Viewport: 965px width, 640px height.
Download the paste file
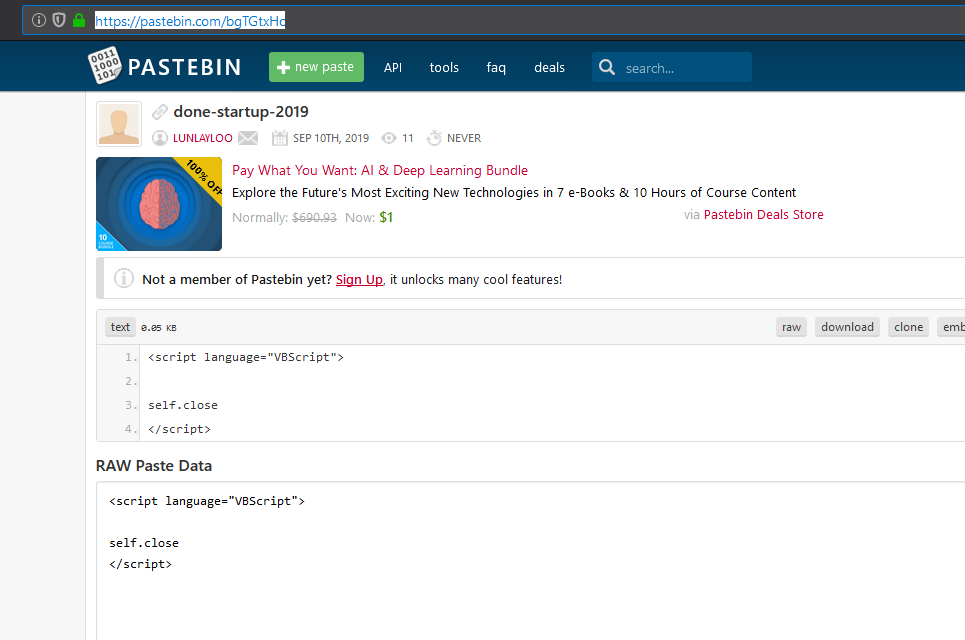coord(847,327)
